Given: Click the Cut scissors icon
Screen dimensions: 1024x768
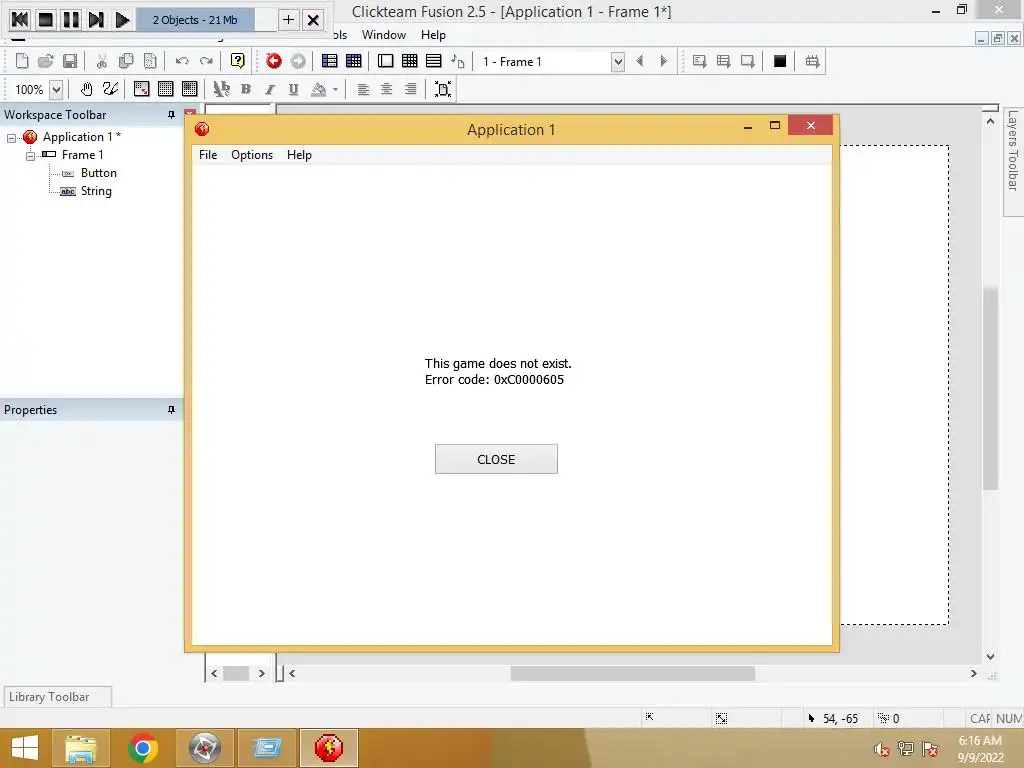Looking at the screenshot, I should coord(101,61).
